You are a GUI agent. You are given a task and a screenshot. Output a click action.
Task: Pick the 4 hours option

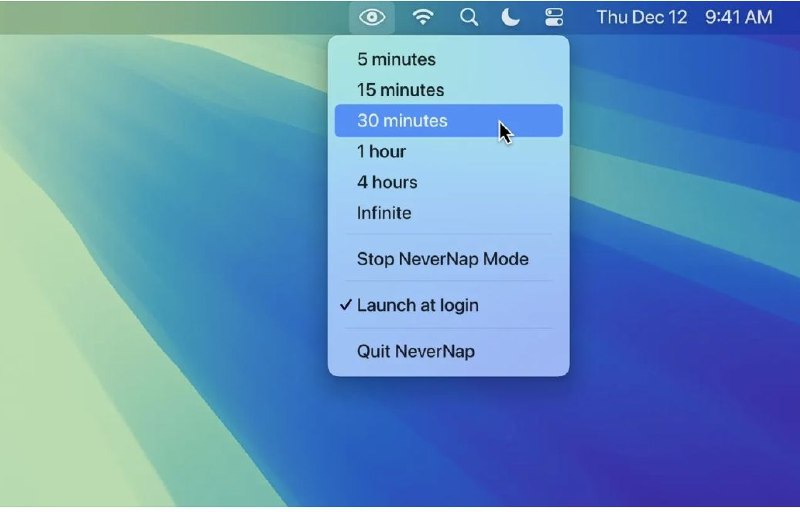tap(448, 182)
